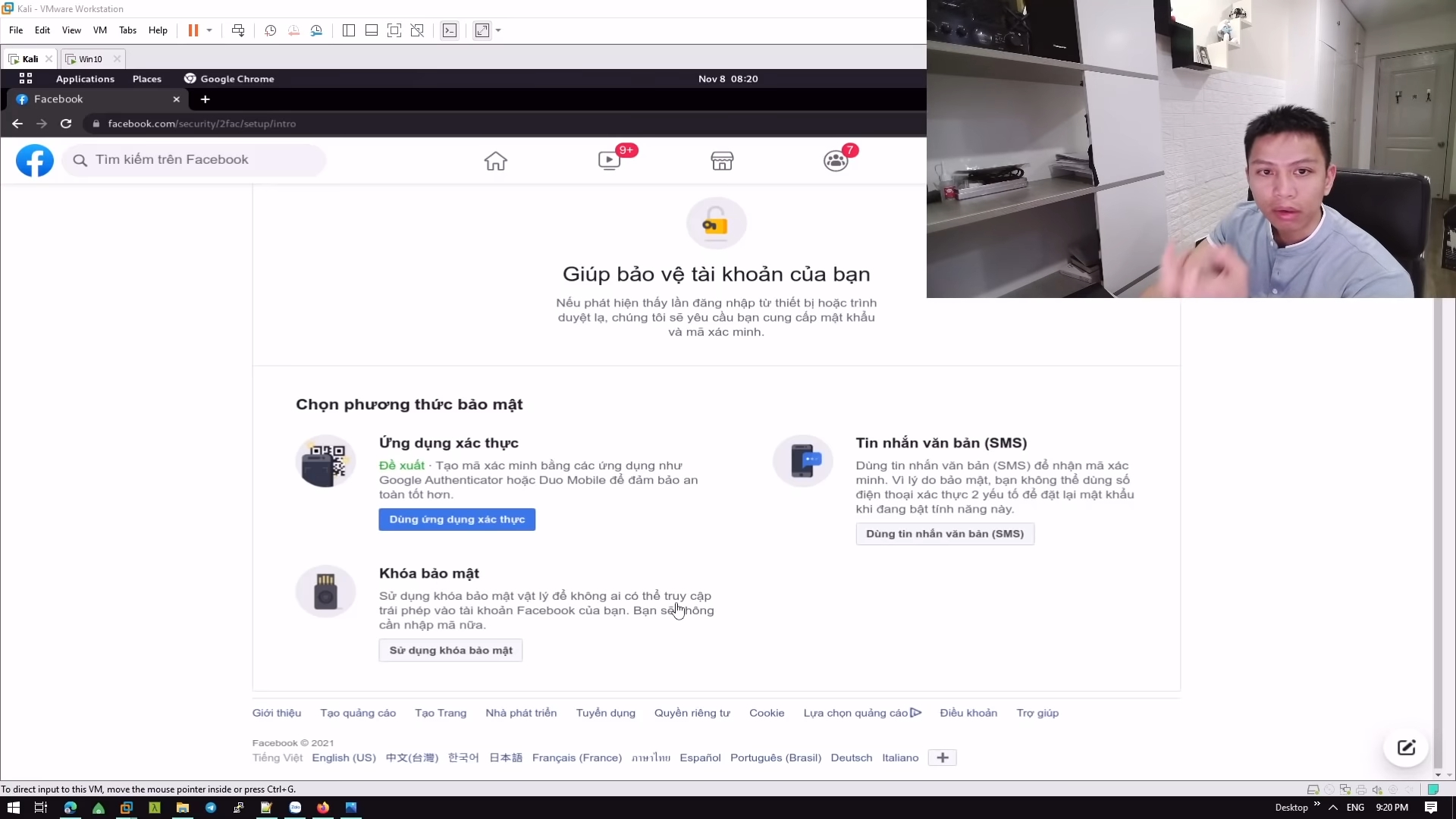Reload the page in Chrome
This screenshot has height=819, width=1456.
[x=66, y=124]
